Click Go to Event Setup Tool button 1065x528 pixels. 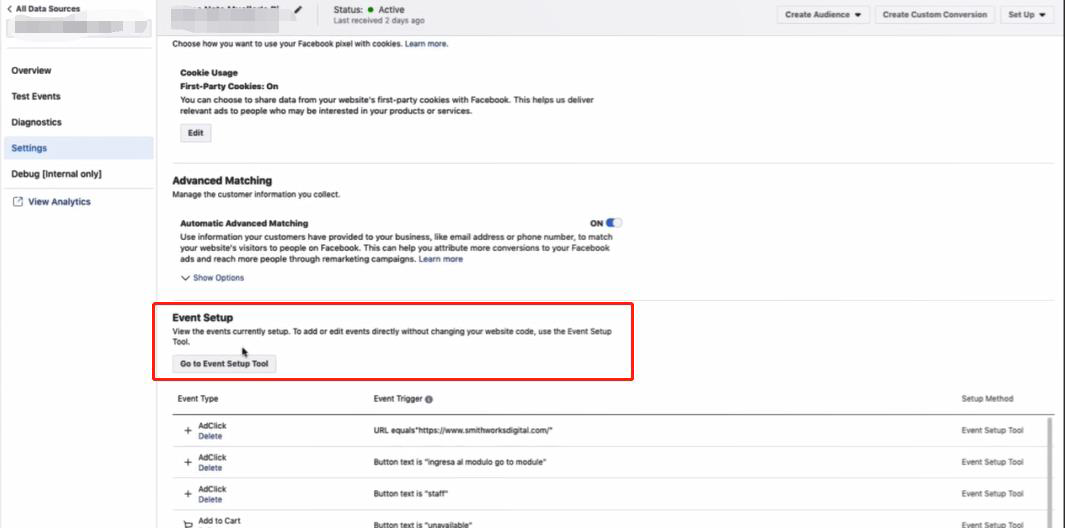[224, 364]
